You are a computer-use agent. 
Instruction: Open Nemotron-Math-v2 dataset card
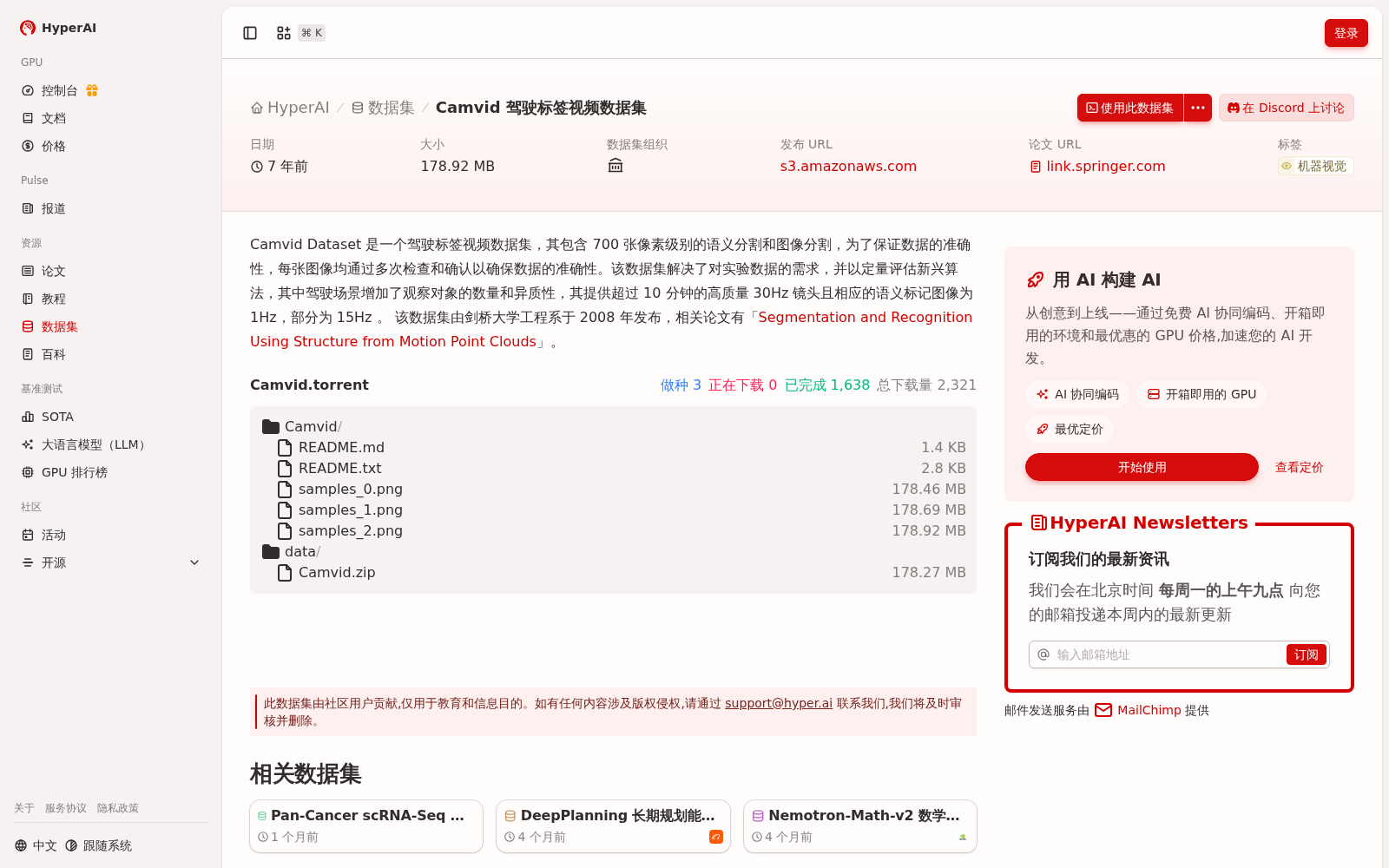click(860, 826)
